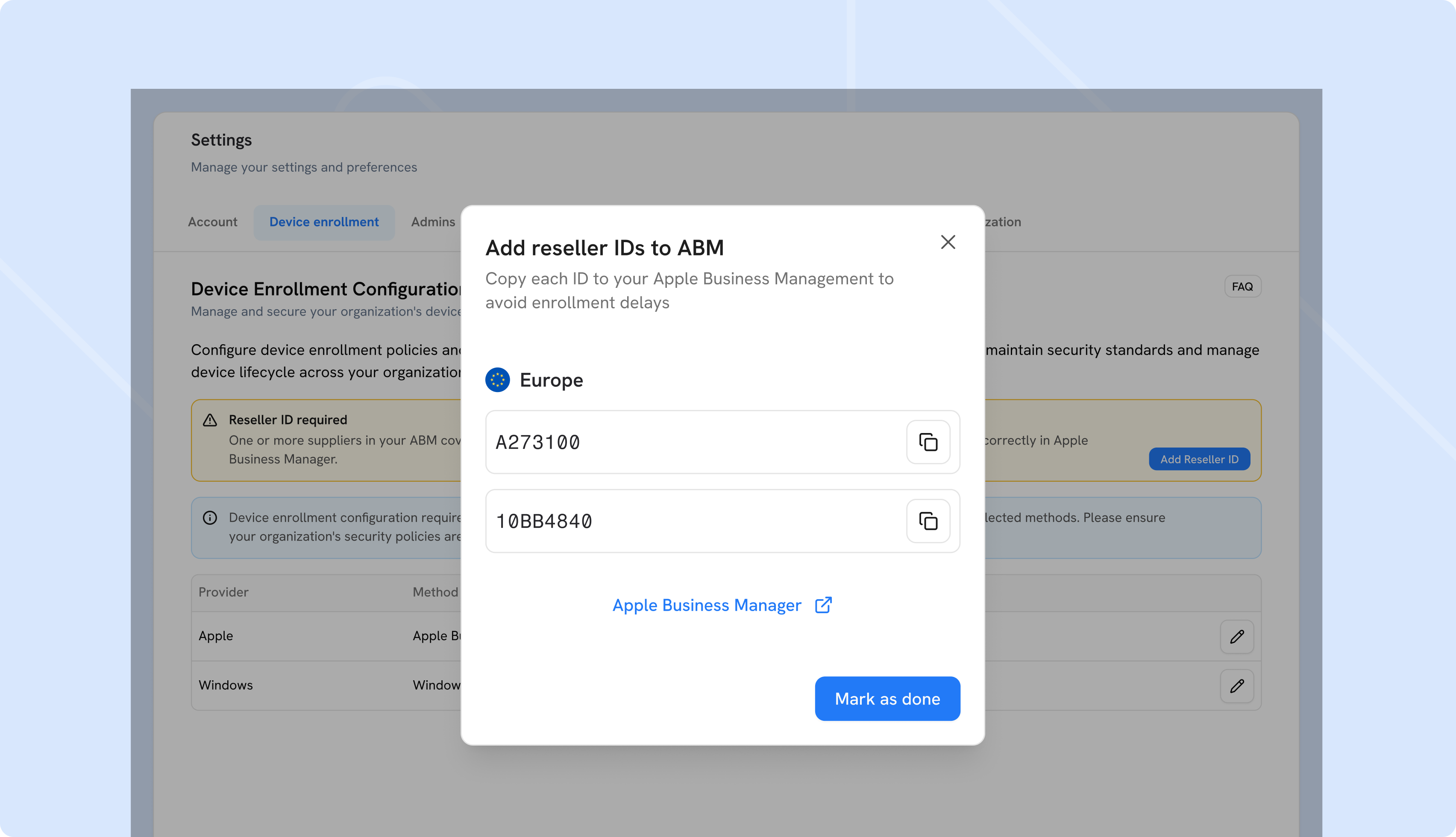Image resolution: width=1456 pixels, height=837 pixels.
Task: Click the Europe flag icon
Action: [497, 380]
